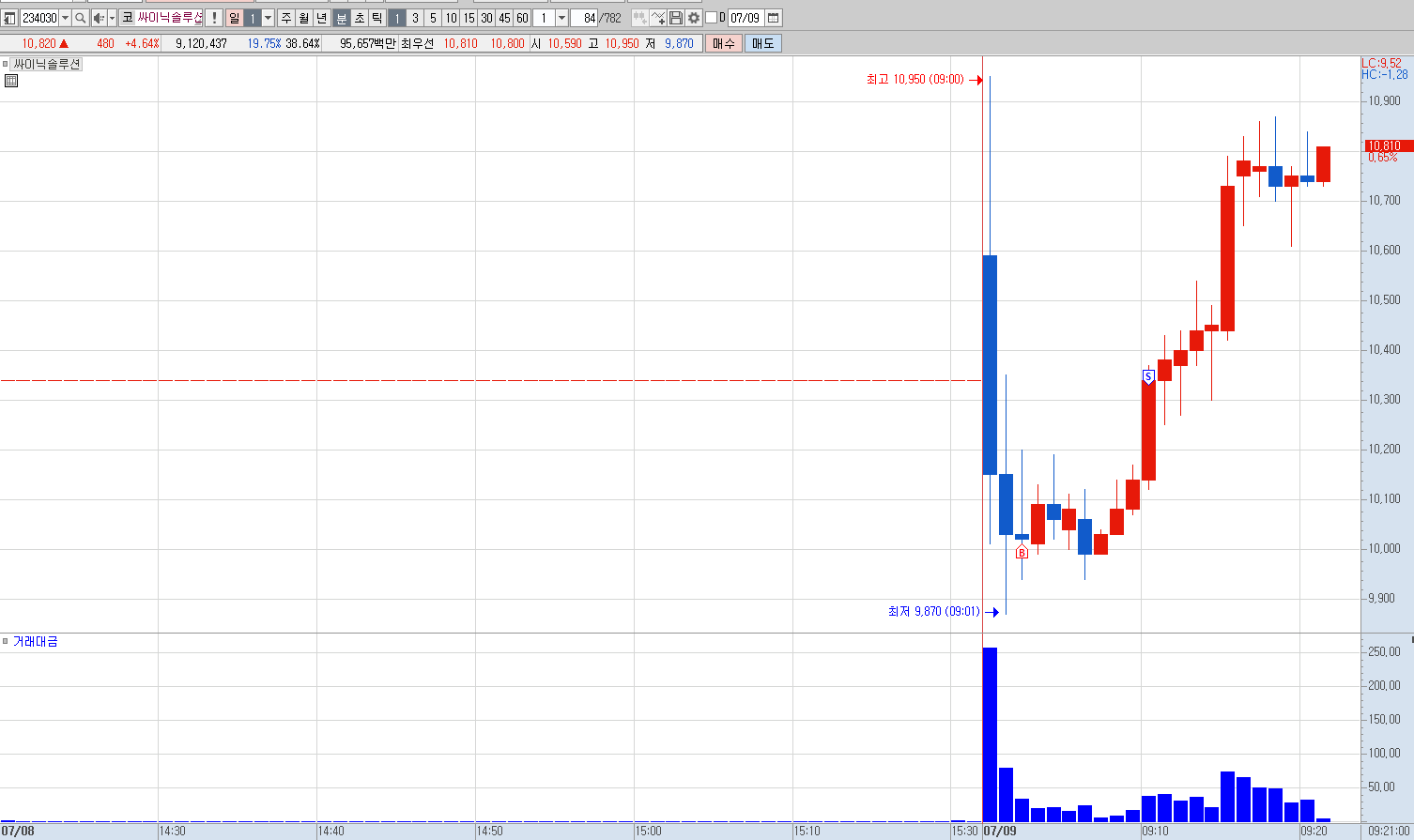Click the add candle/indicator icon
Image resolution: width=1414 pixels, height=840 pixels.
(x=639, y=18)
